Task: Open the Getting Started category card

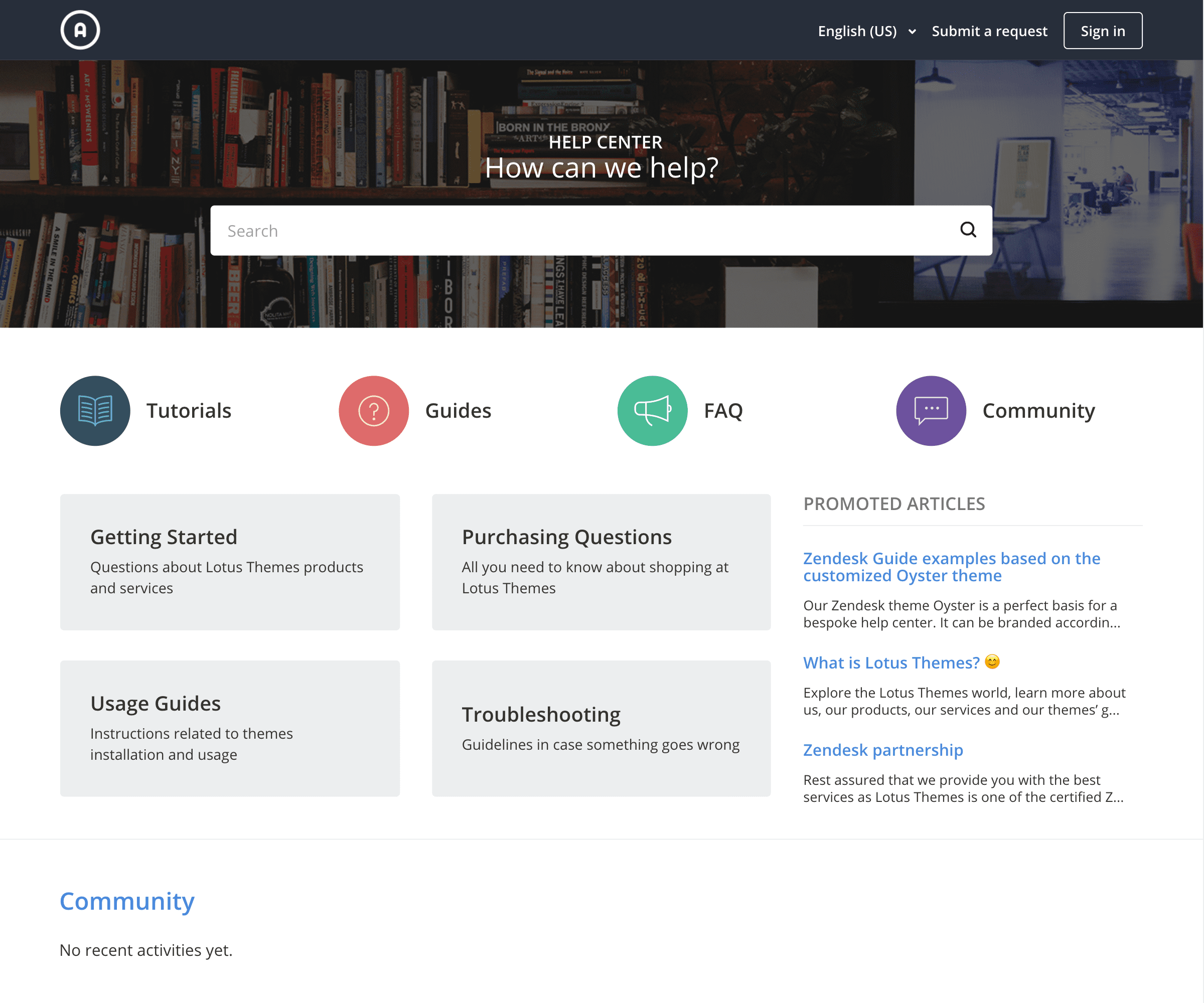Action: 229,562
